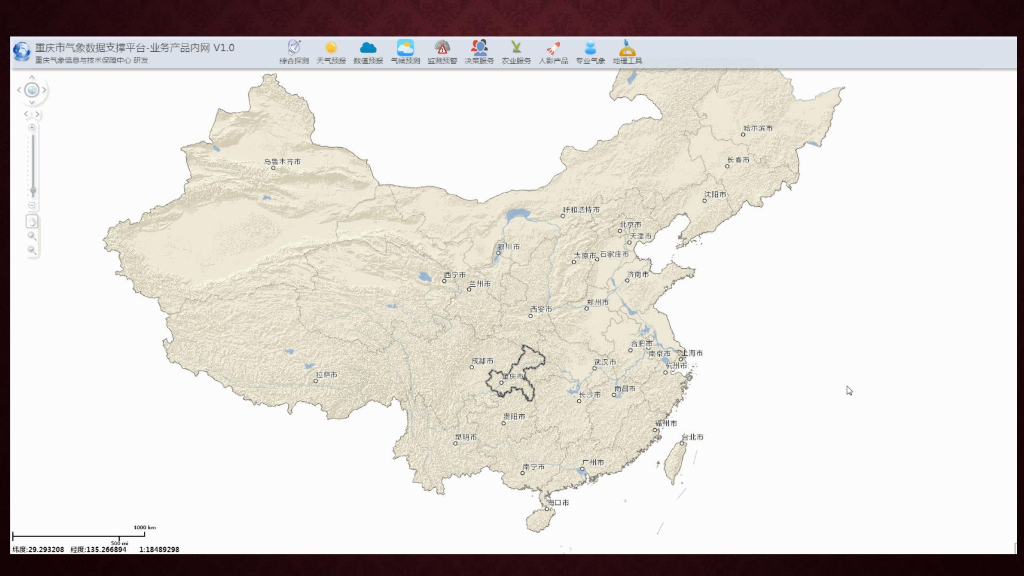Screen dimensions: 1024x576
Task: Zoom out using the minus button
Action: pos(32,205)
